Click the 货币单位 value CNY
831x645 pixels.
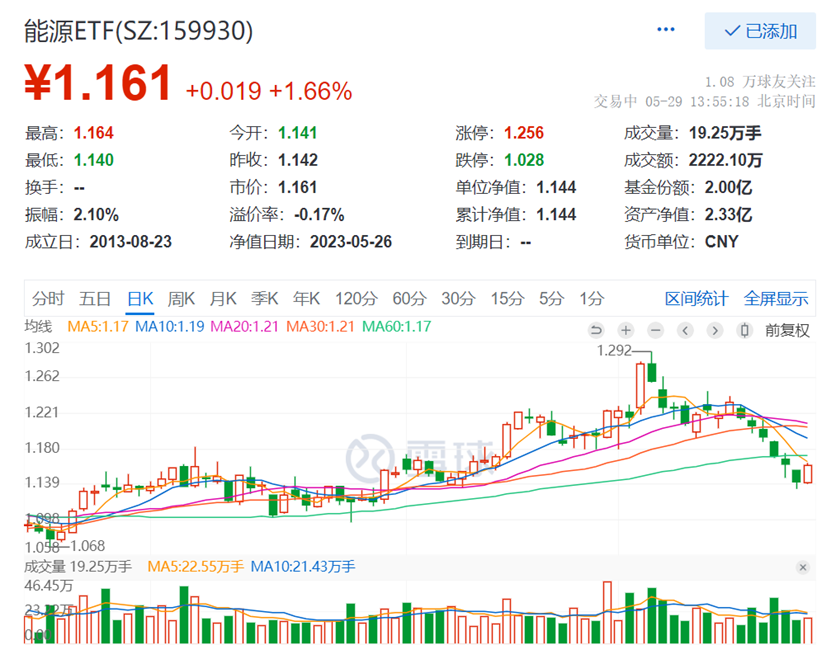[x=721, y=242]
